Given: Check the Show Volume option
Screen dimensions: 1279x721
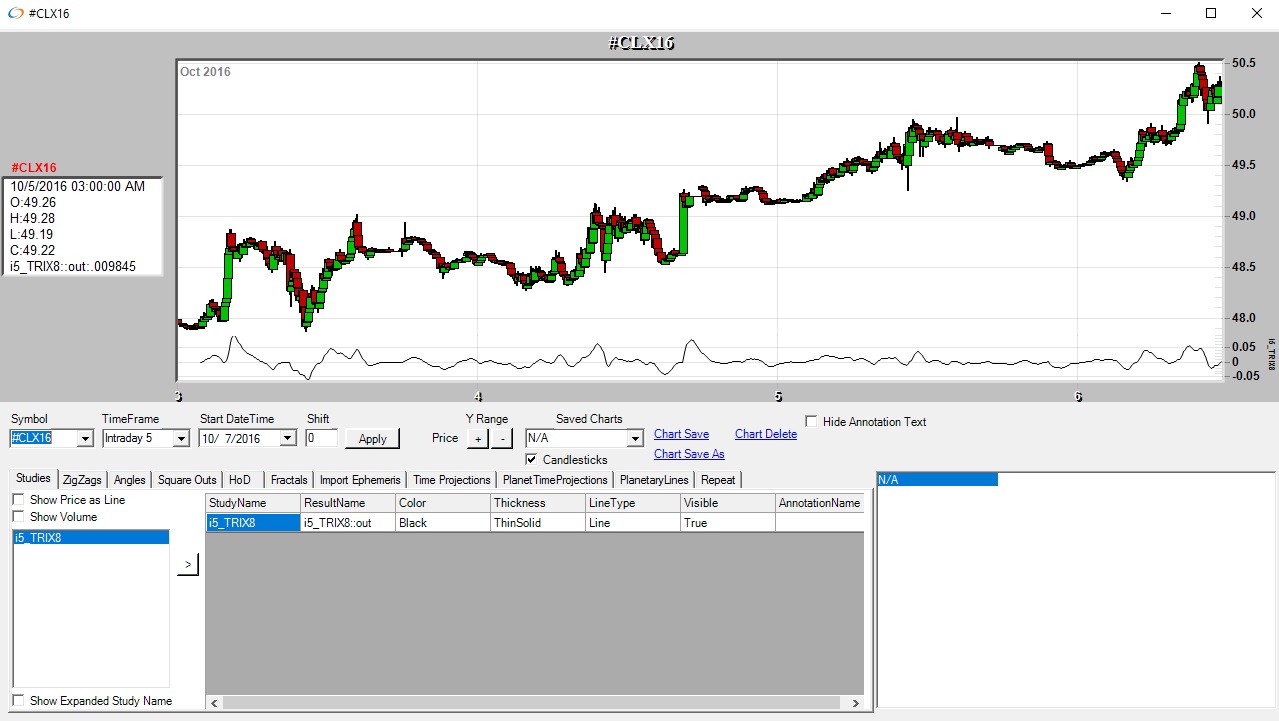Looking at the screenshot, I should point(19,517).
